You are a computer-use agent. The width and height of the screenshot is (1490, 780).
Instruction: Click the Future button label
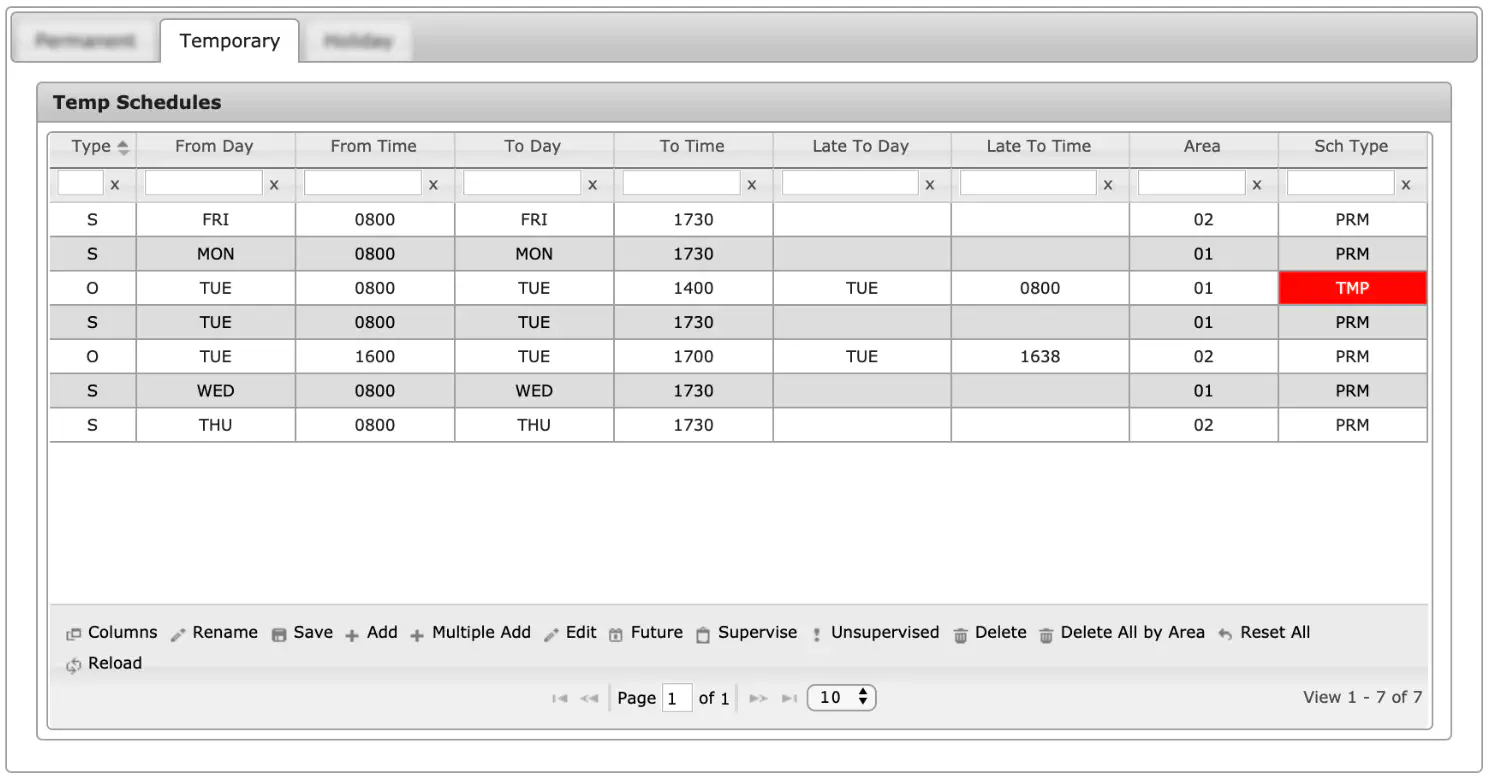(x=657, y=633)
